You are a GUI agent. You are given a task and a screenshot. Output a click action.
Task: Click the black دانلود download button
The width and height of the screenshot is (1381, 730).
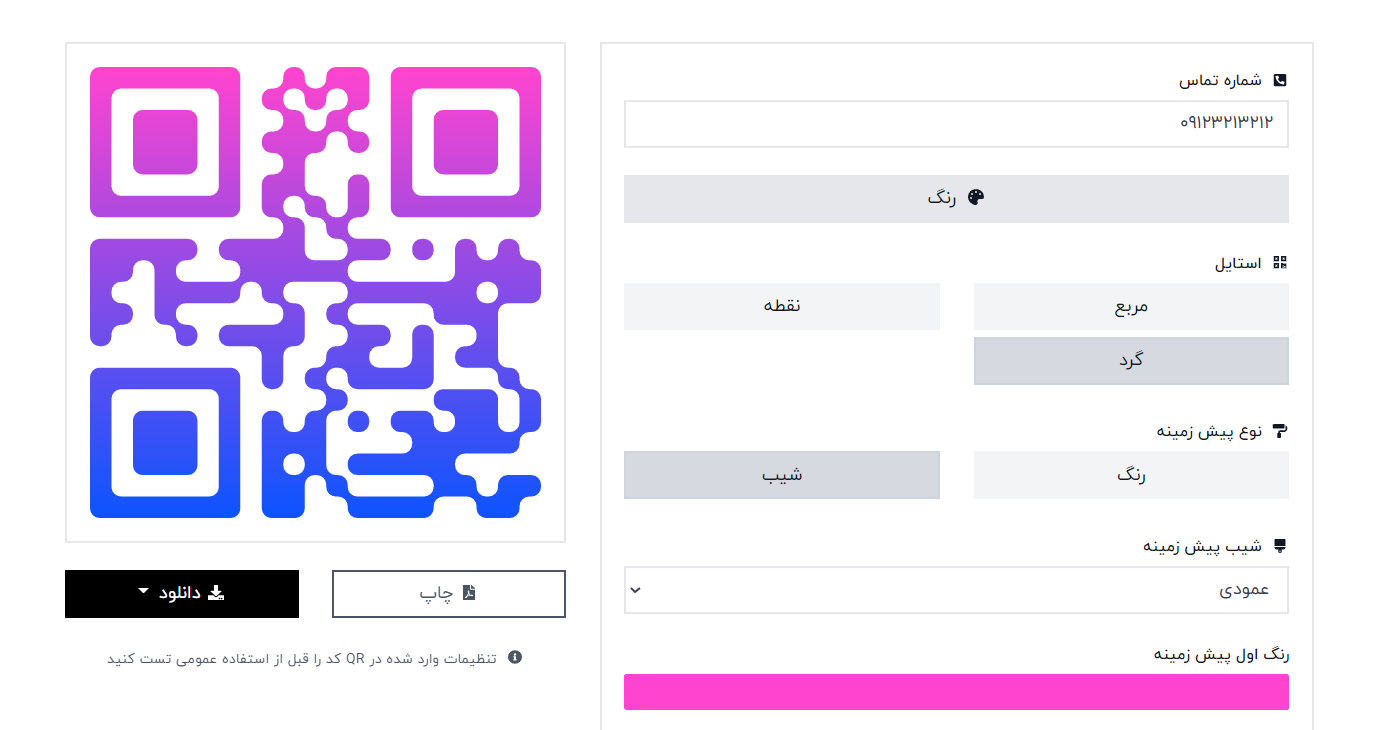[x=182, y=594]
